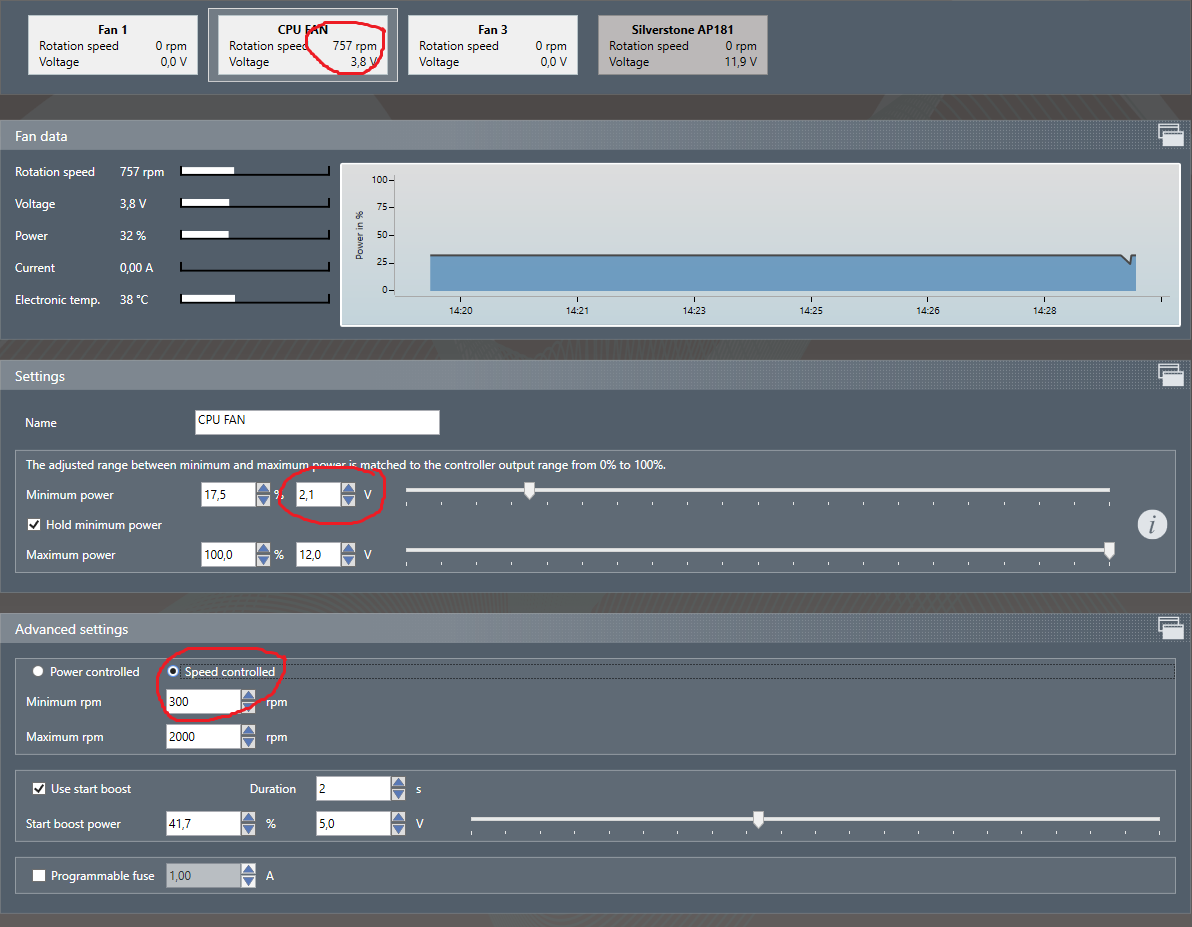The width and height of the screenshot is (1192, 927).
Task: Select the Speed controlled radio button
Action: point(173,672)
